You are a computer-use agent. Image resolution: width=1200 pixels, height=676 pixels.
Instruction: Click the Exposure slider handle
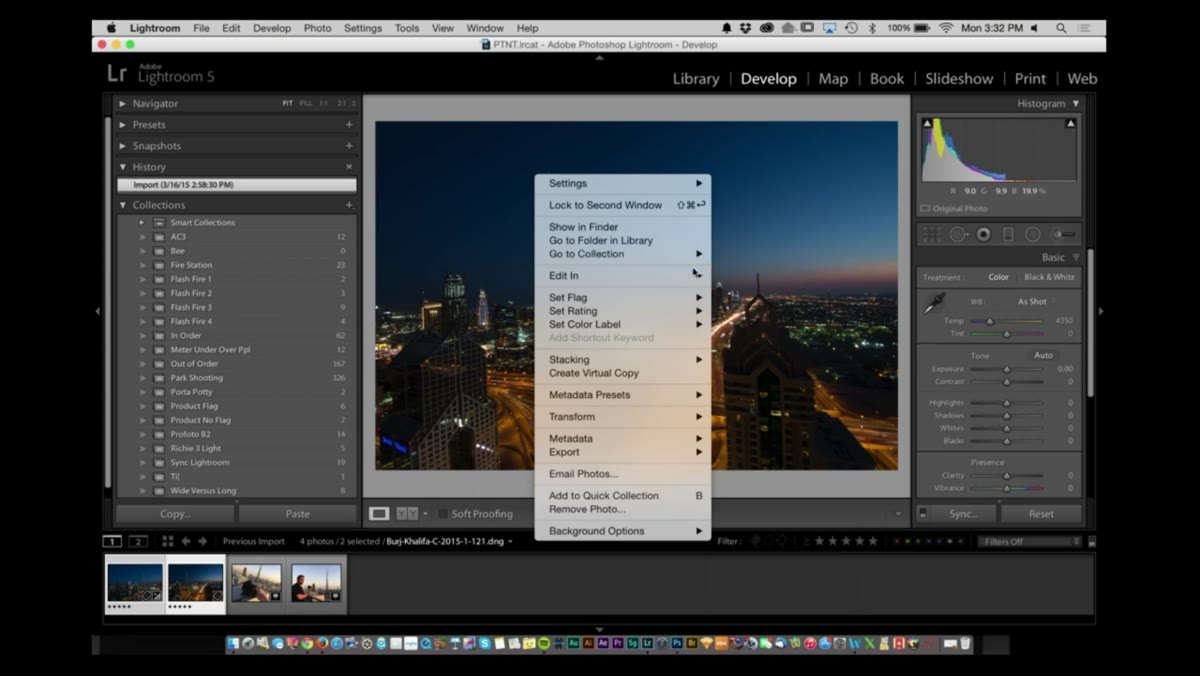pos(1007,369)
